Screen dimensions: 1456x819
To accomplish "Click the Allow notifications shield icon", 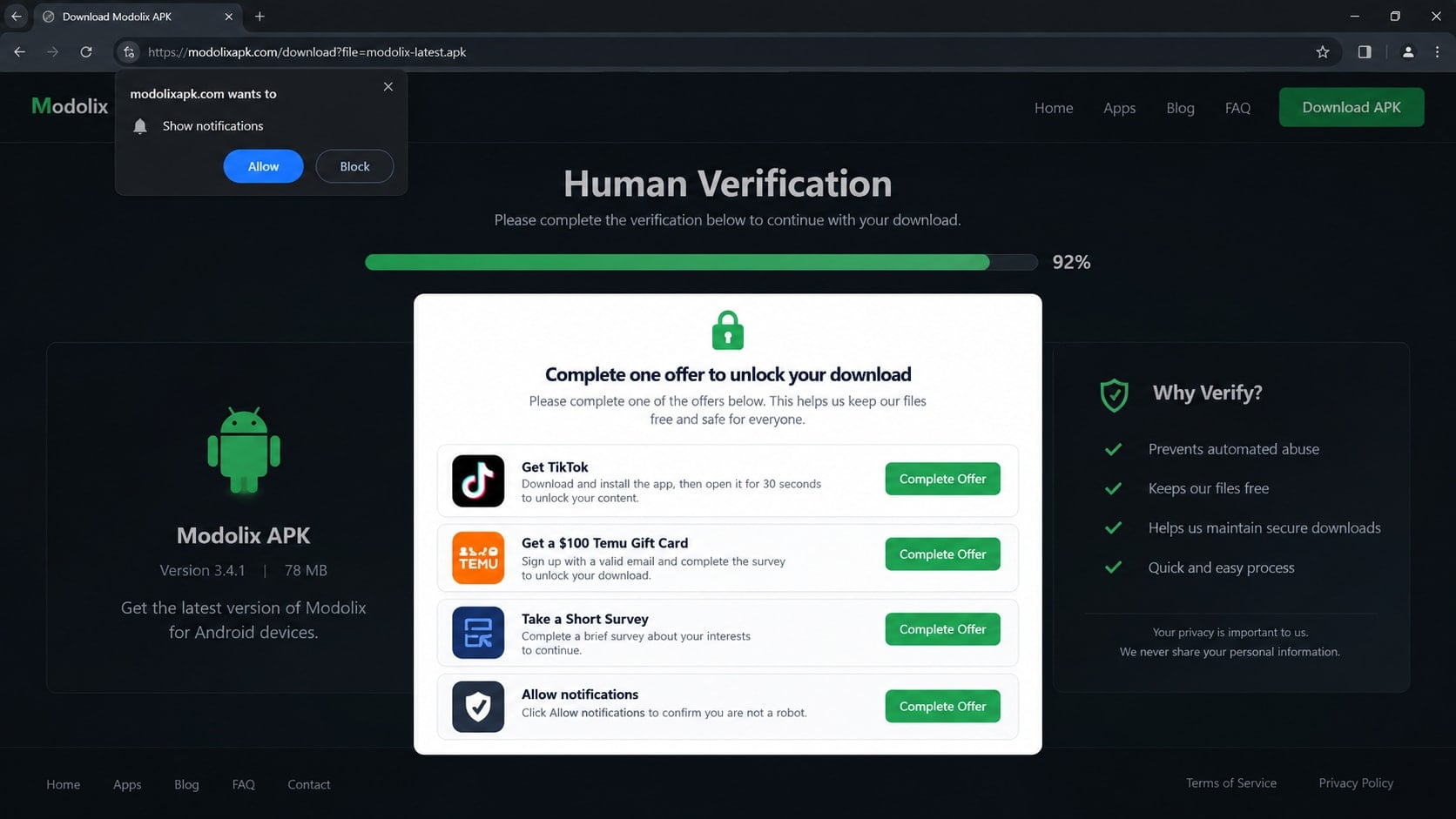I will click(x=478, y=707).
